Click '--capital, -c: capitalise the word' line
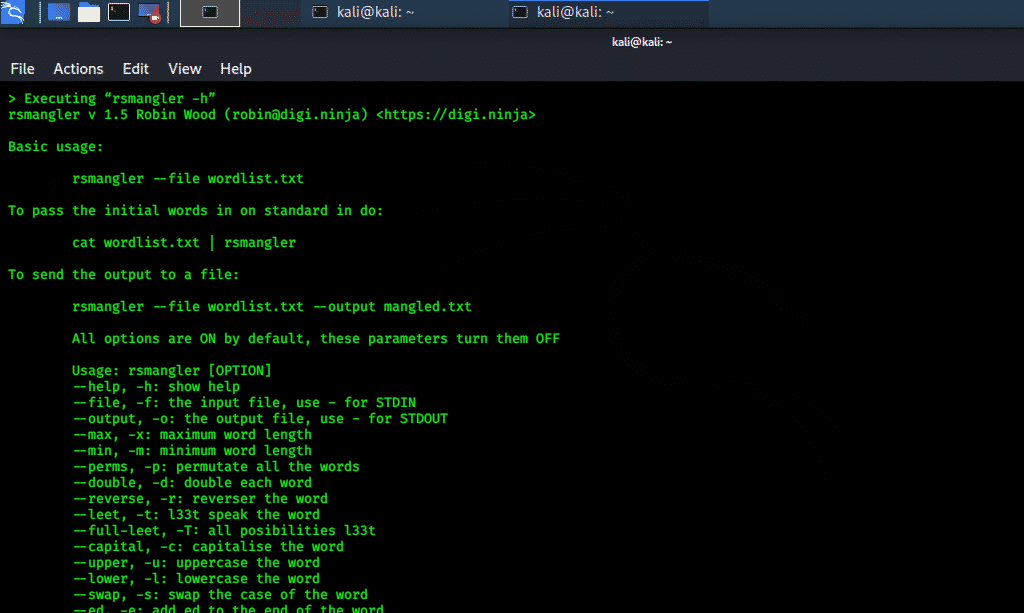 tap(208, 546)
